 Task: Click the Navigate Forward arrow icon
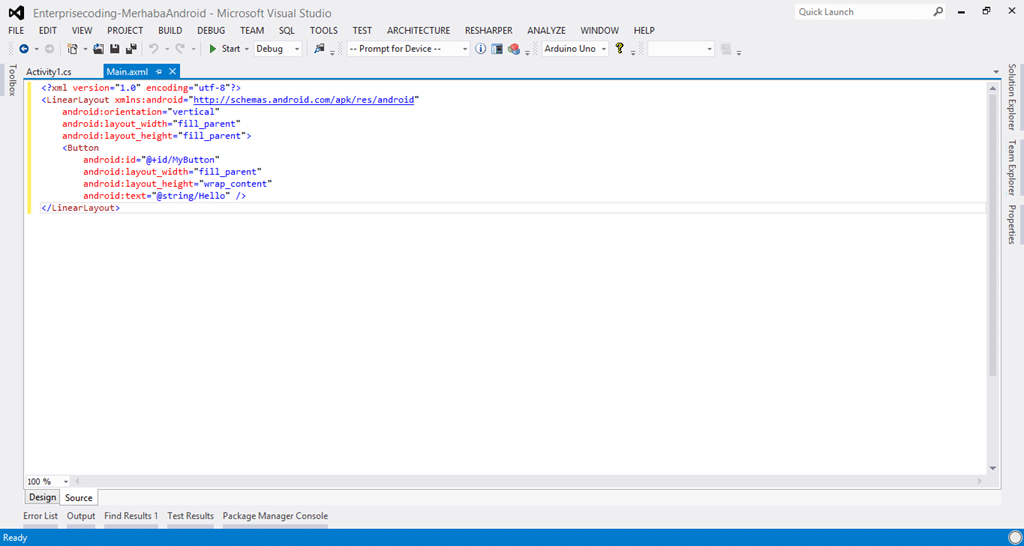click(x=49, y=48)
